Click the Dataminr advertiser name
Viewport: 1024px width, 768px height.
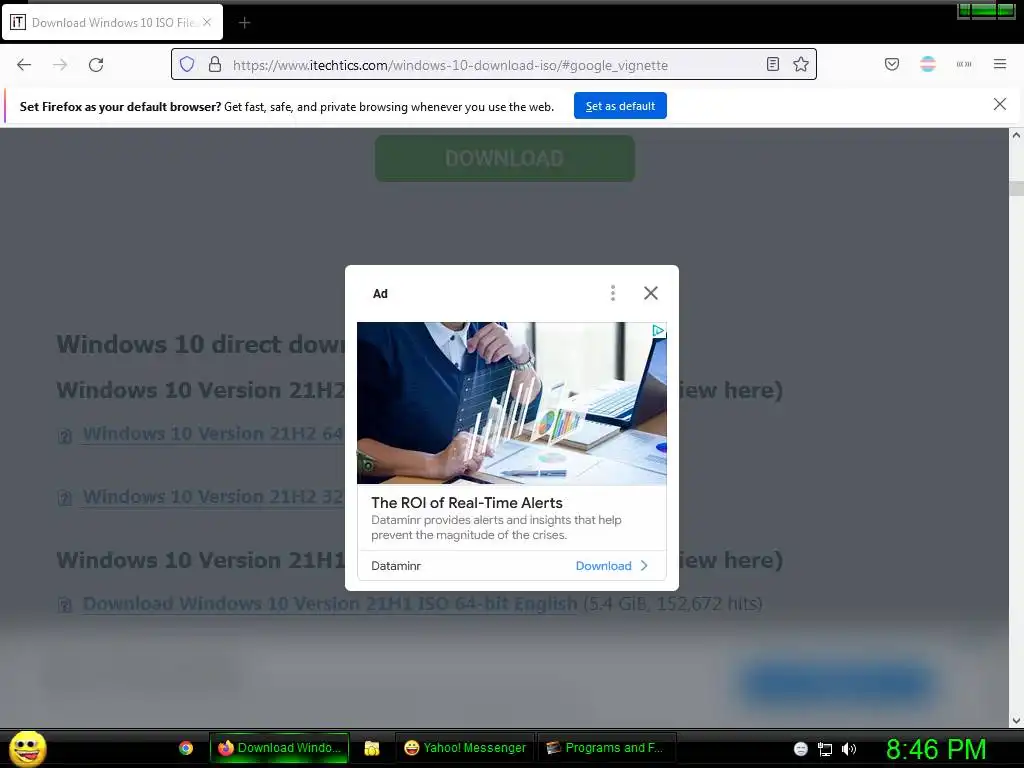tap(396, 566)
